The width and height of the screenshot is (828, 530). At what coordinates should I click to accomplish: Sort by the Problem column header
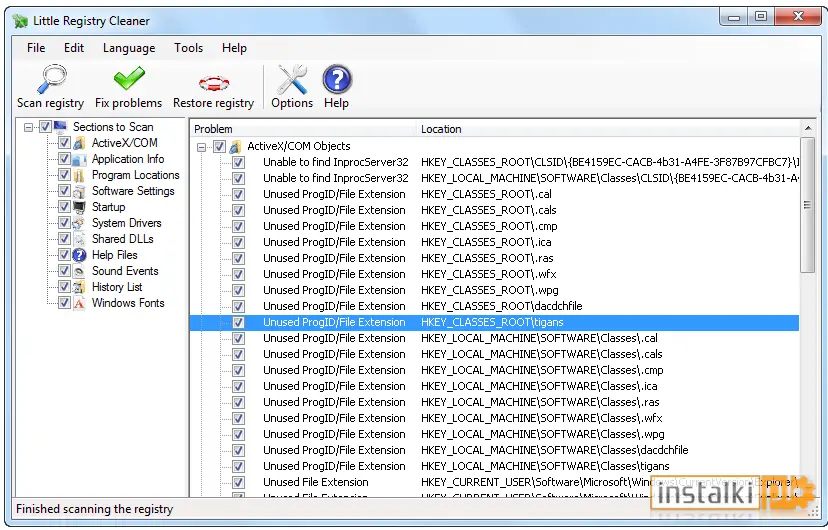click(x=304, y=129)
